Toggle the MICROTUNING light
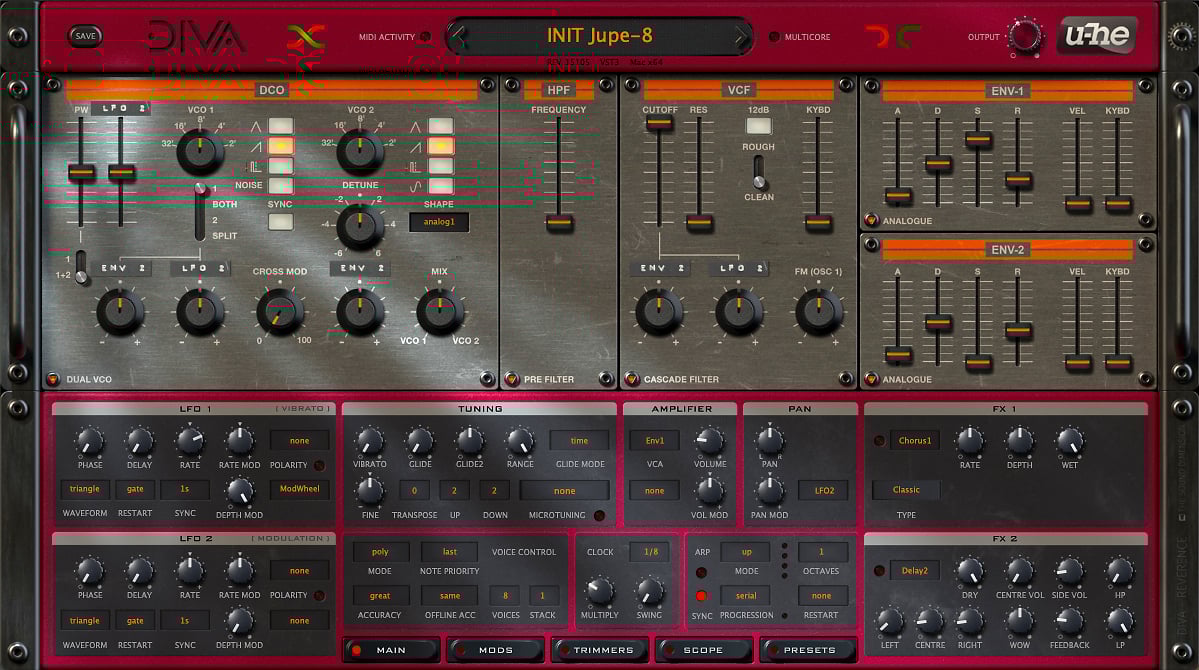This screenshot has width=1199, height=670. pos(600,516)
